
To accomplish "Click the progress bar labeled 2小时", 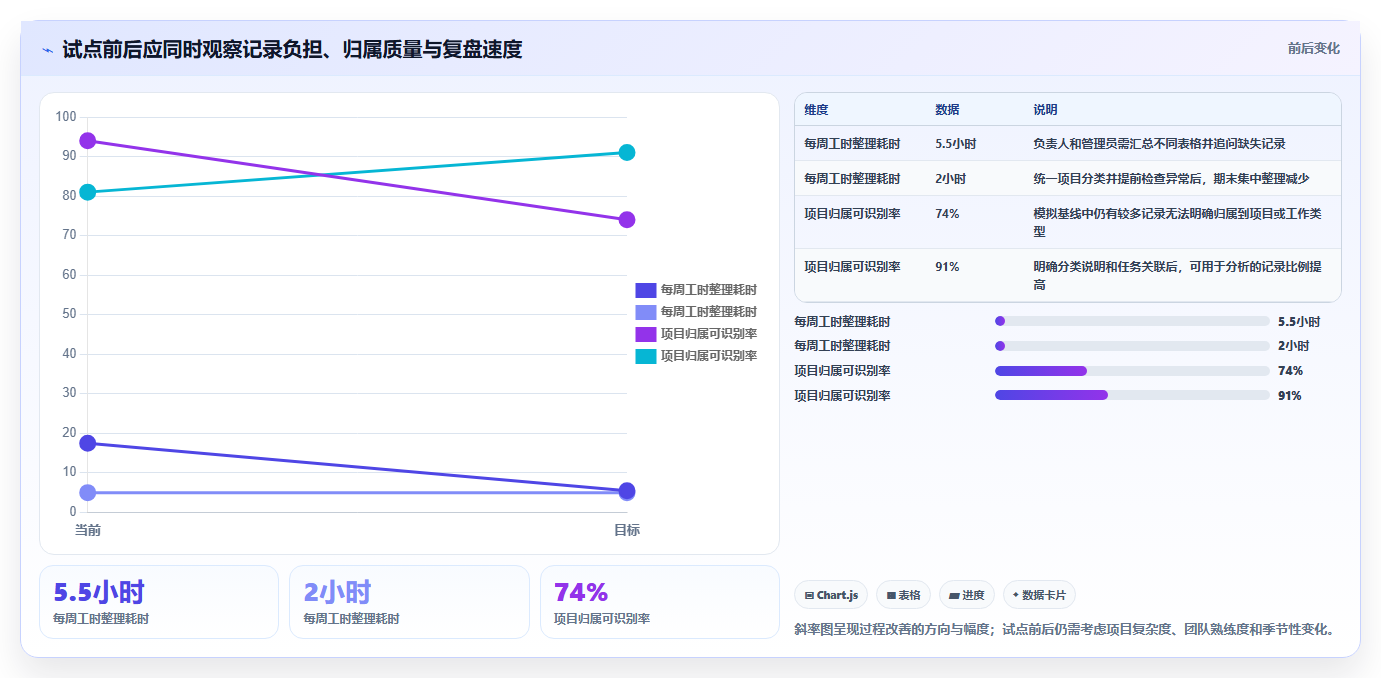I will point(1132,346).
